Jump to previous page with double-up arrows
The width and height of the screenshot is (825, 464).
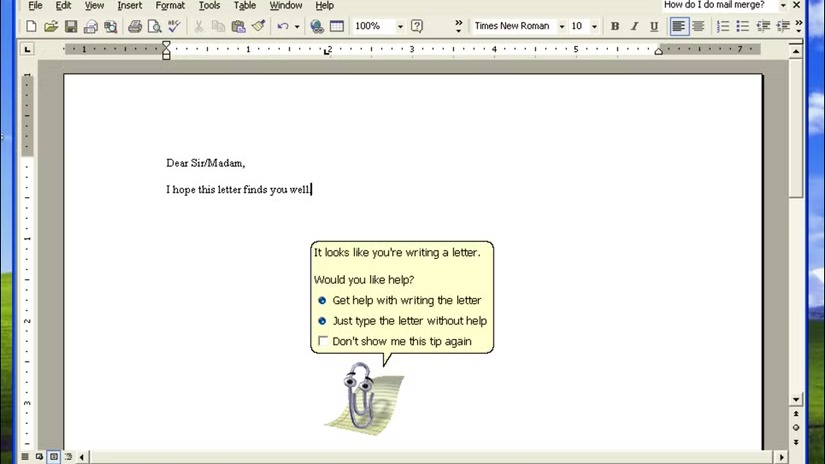(796, 414)
